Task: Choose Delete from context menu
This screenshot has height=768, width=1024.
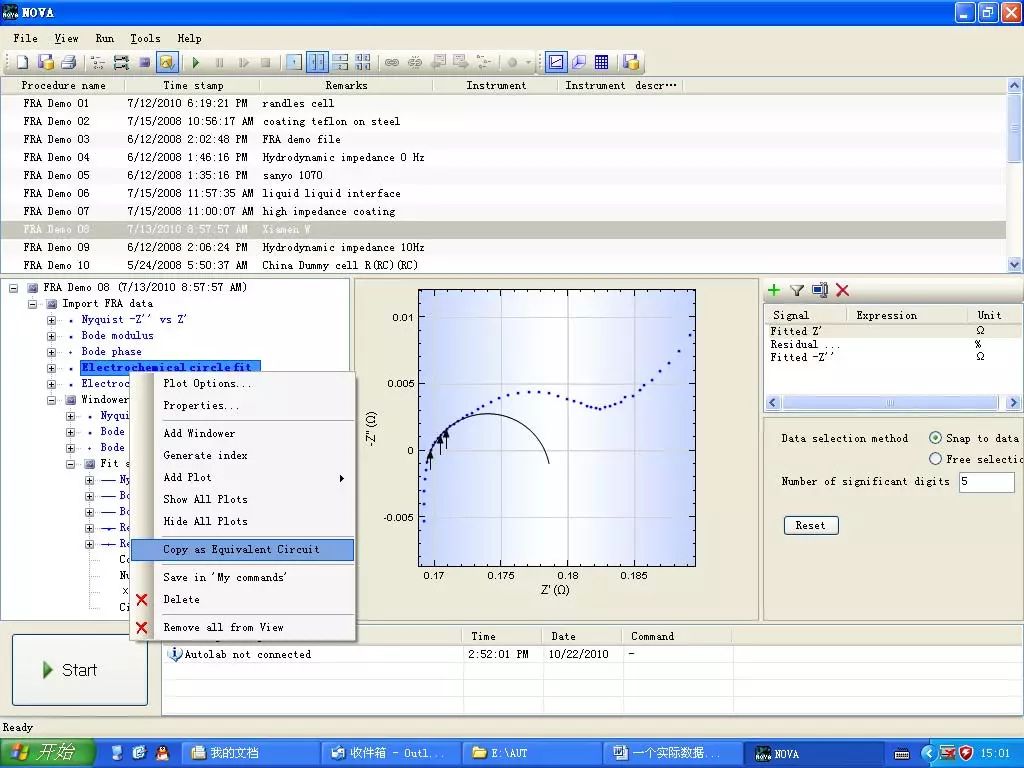Action: point(242,600)
